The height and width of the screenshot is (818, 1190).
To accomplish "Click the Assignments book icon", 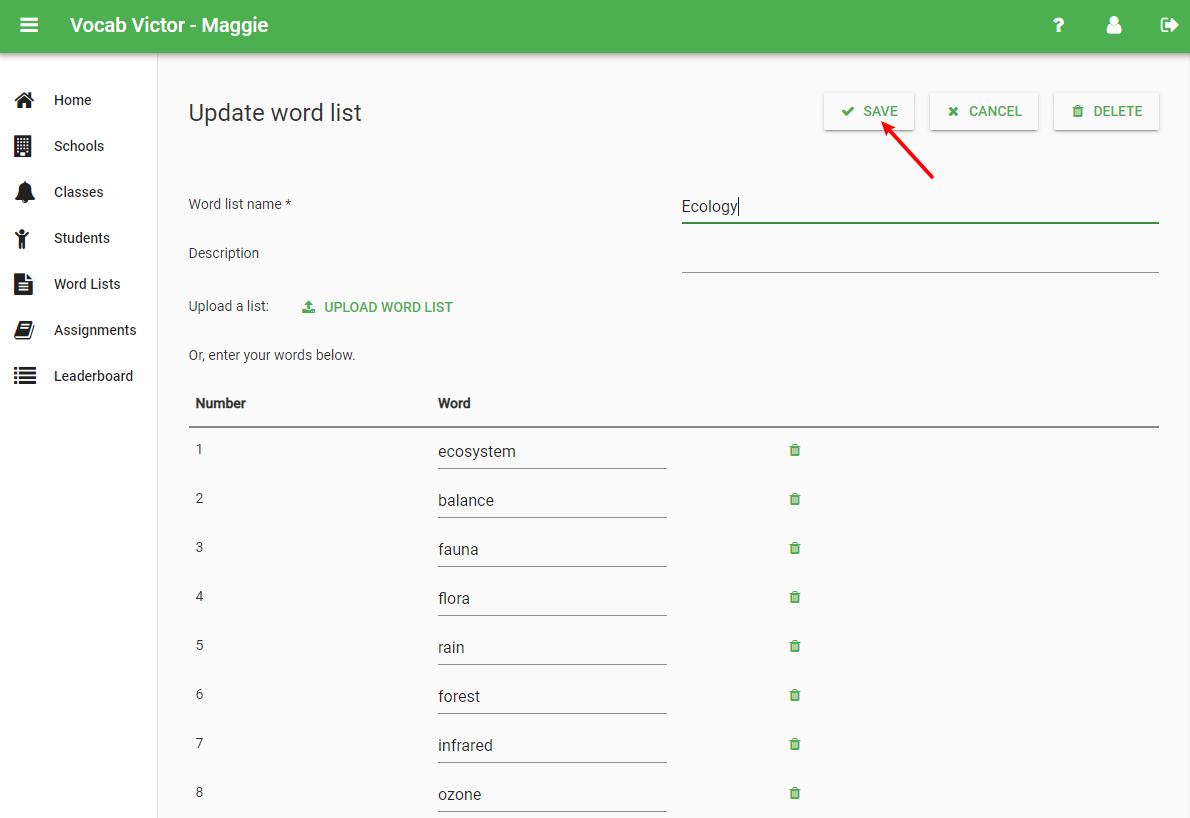I will [24, 330].
